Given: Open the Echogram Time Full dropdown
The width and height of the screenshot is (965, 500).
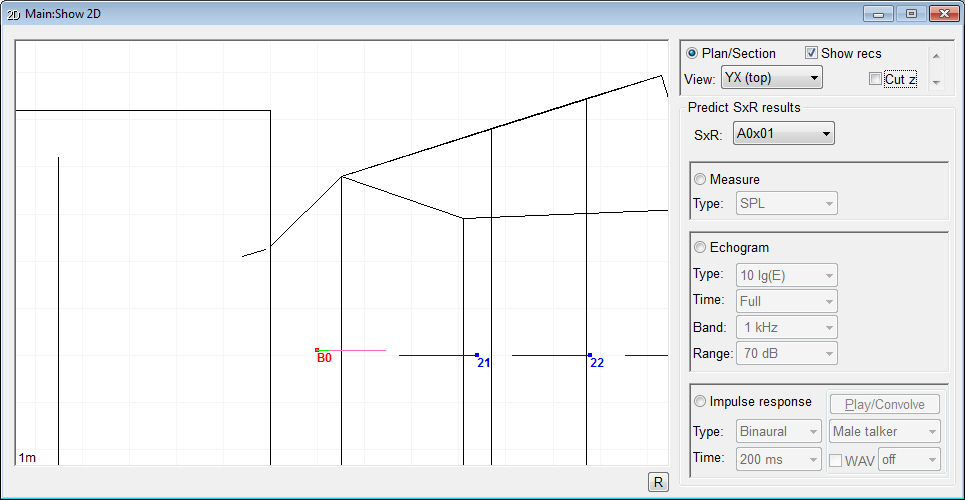Looking at the screenshot, I should [x=787, y=301].
